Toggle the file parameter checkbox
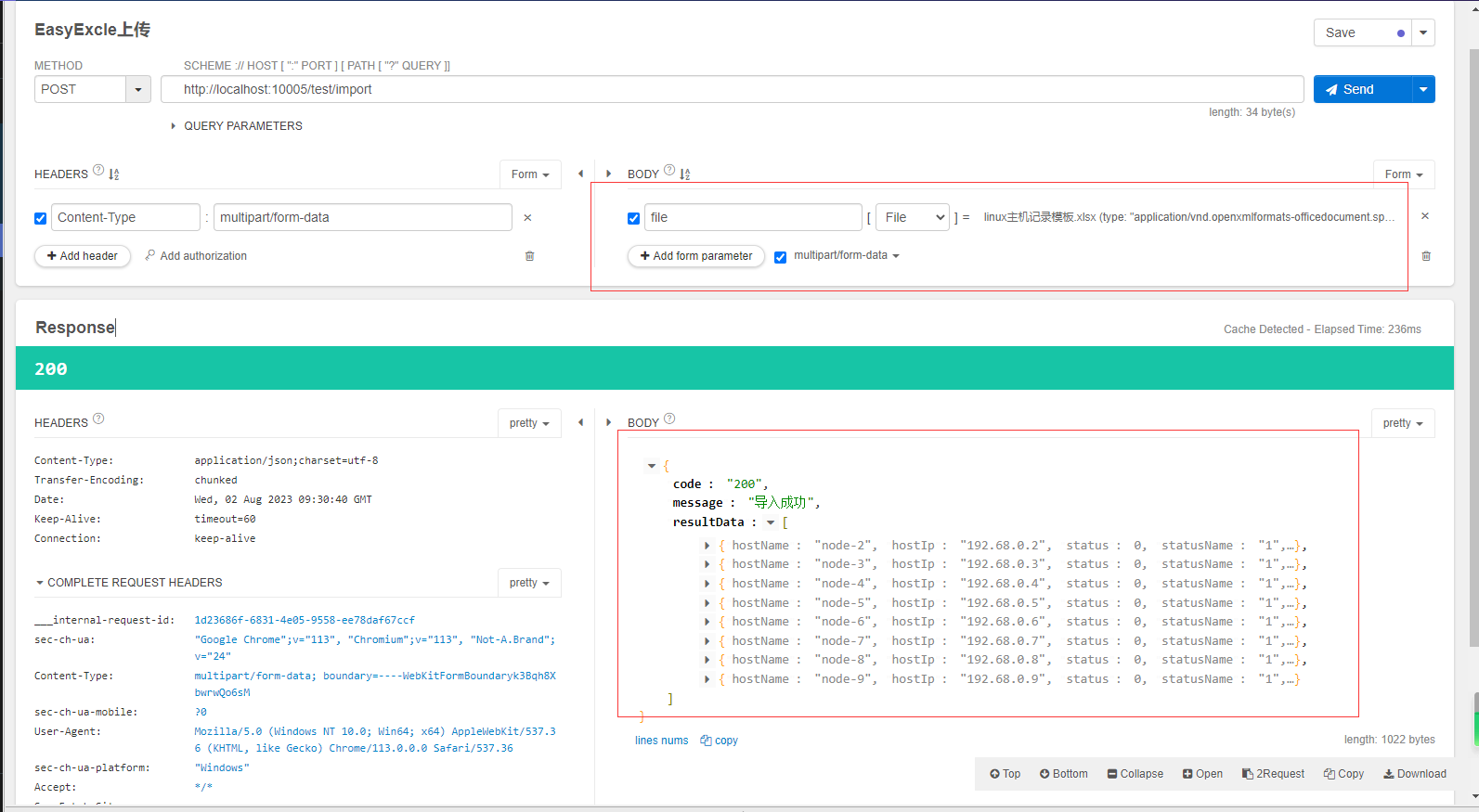Screen dimensions: 1479x812 click(633, 219)
